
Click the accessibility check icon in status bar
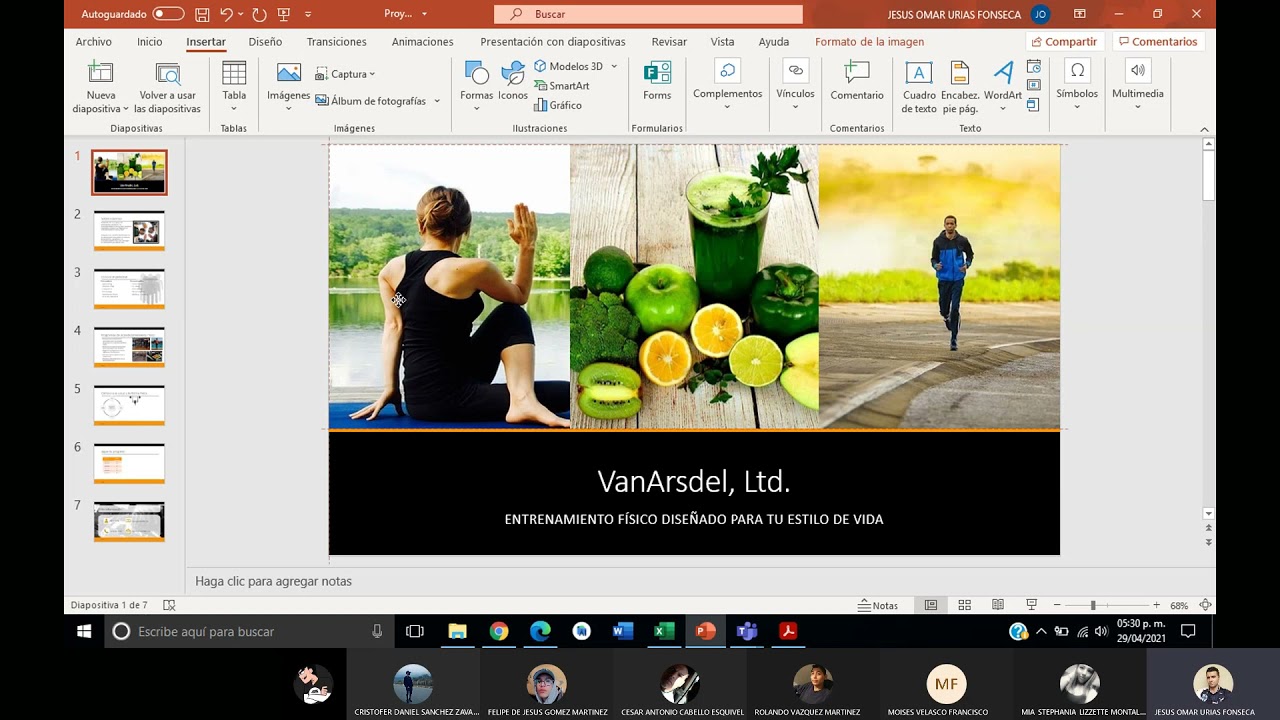[169, 605]
